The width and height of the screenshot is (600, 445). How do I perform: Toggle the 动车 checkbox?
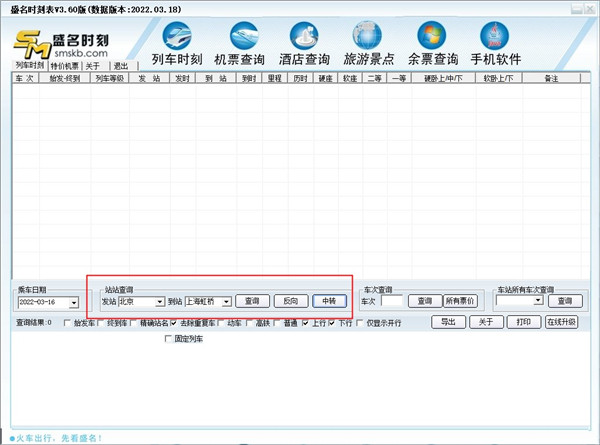221,323
